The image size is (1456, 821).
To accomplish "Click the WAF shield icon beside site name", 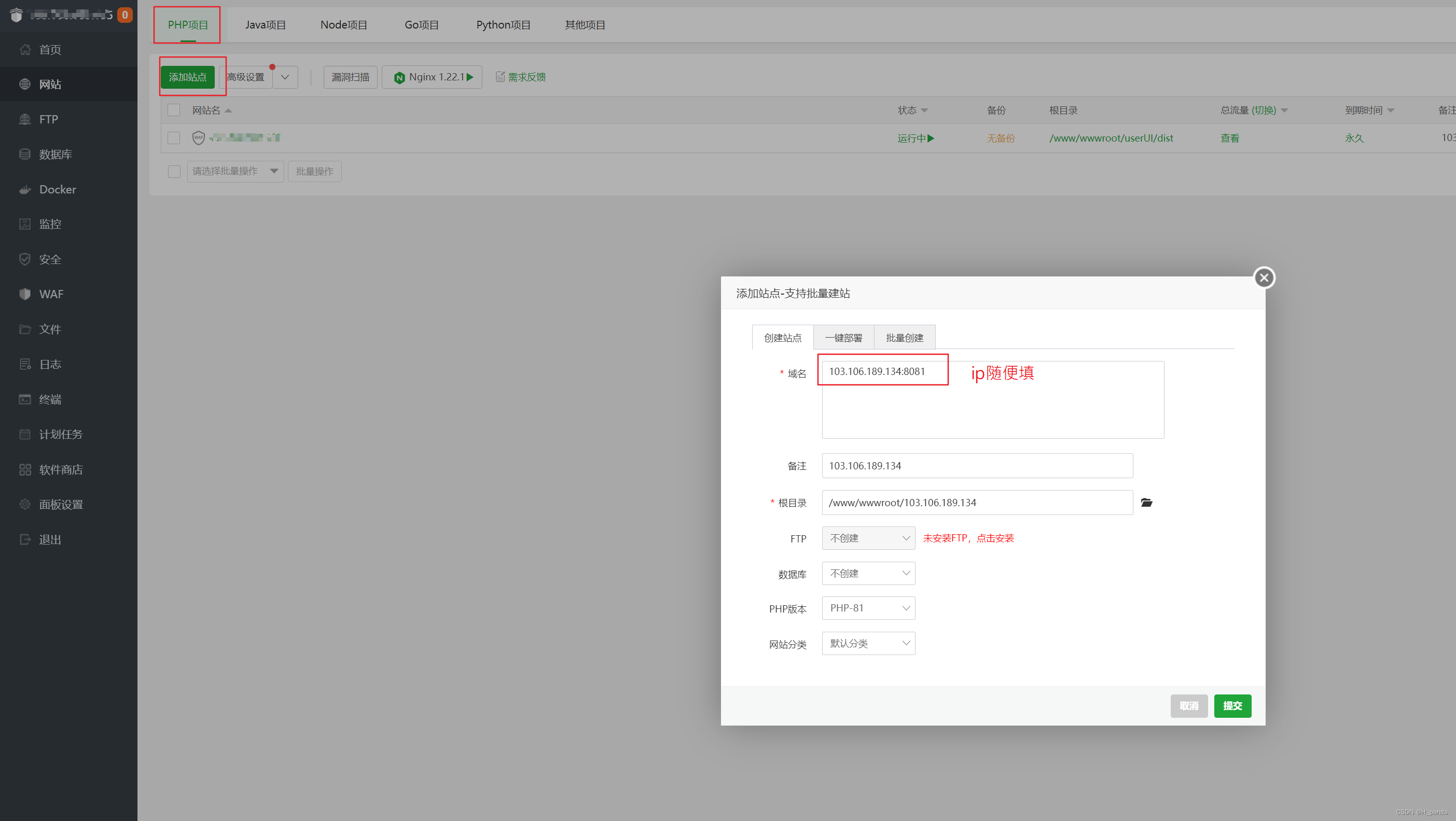I will click(198, 137).
